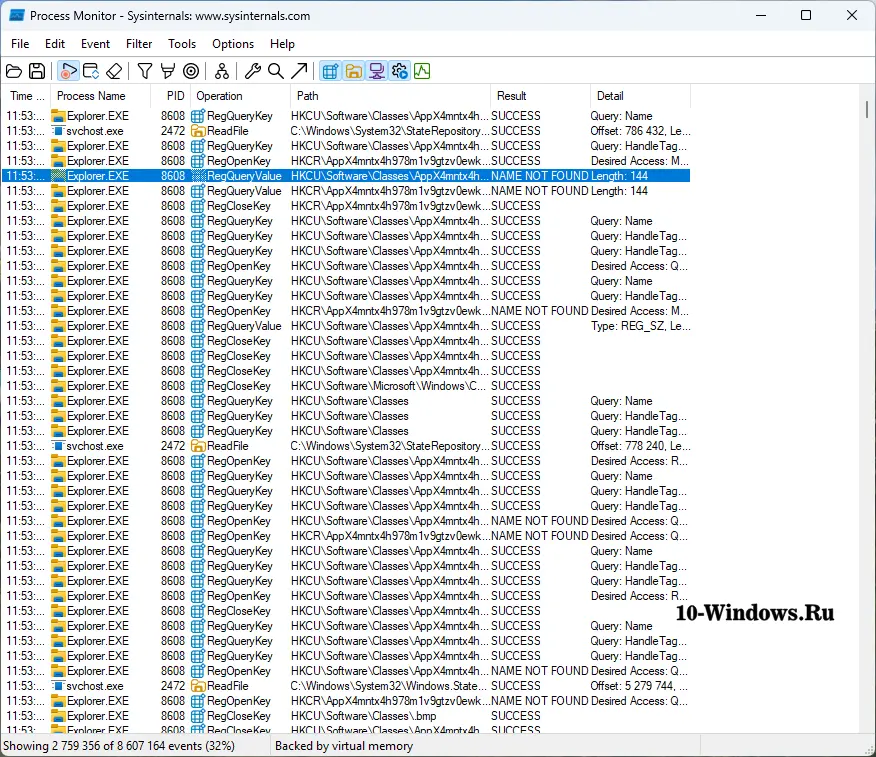The height and width of the screenshot is (757, 876).
Task: Open the Edit menu
Action: tap(55, 44)
